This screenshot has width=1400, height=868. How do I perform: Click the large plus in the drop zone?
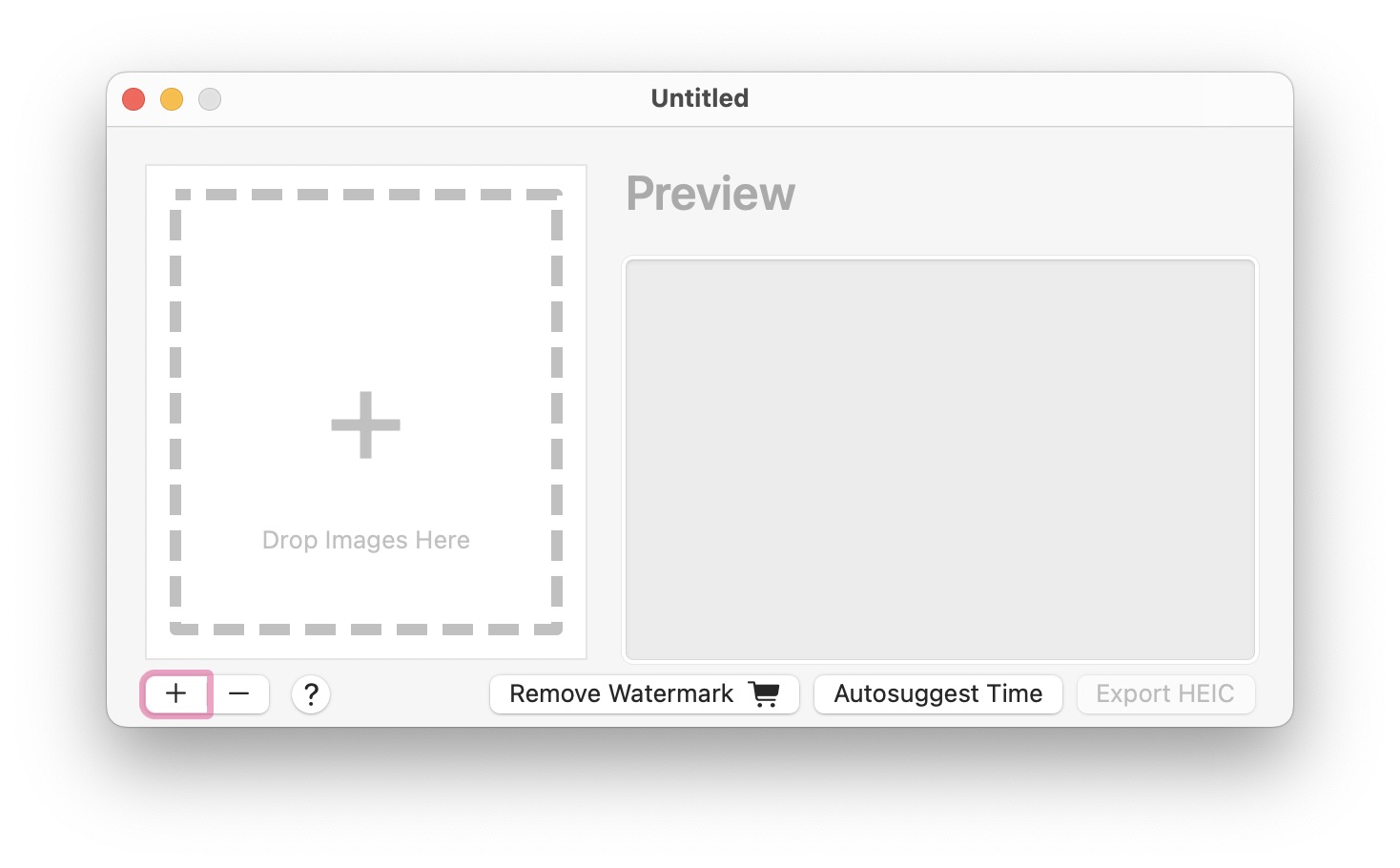pyautogui.click(x=365, y=424)
